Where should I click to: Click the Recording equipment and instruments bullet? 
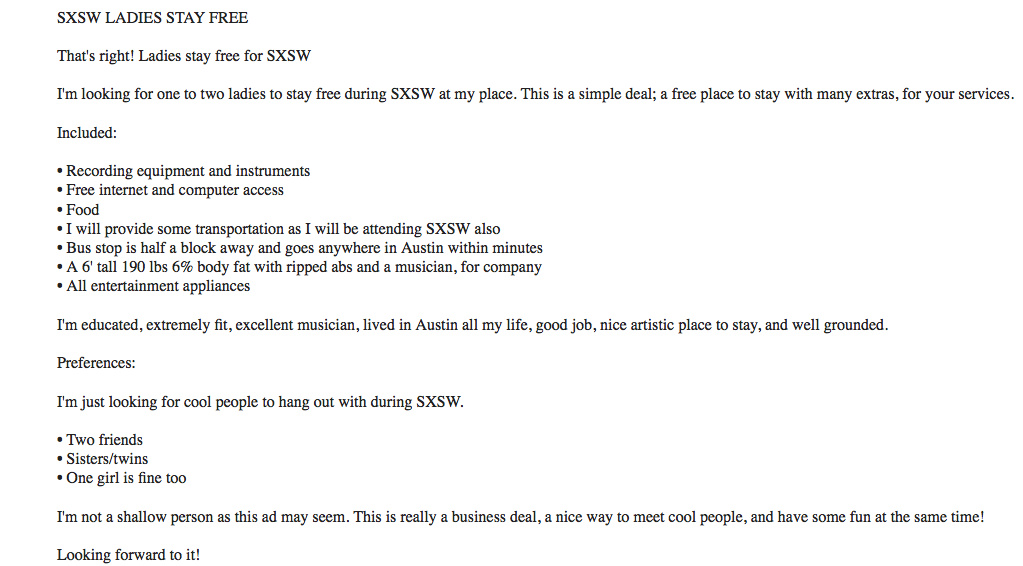pyautogui.click(x=183, y=171)
